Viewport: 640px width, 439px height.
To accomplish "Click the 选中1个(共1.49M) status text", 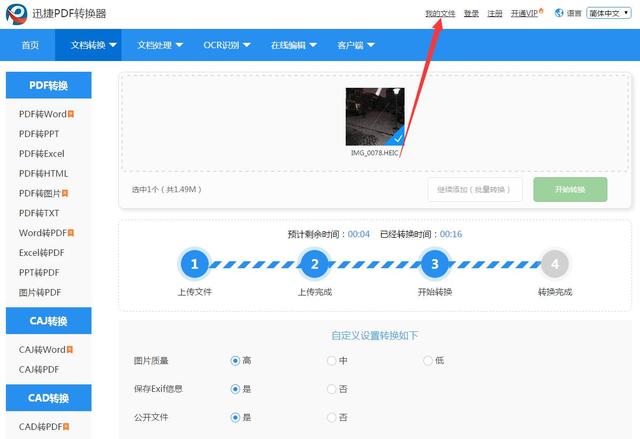I will tap(167, 189).
